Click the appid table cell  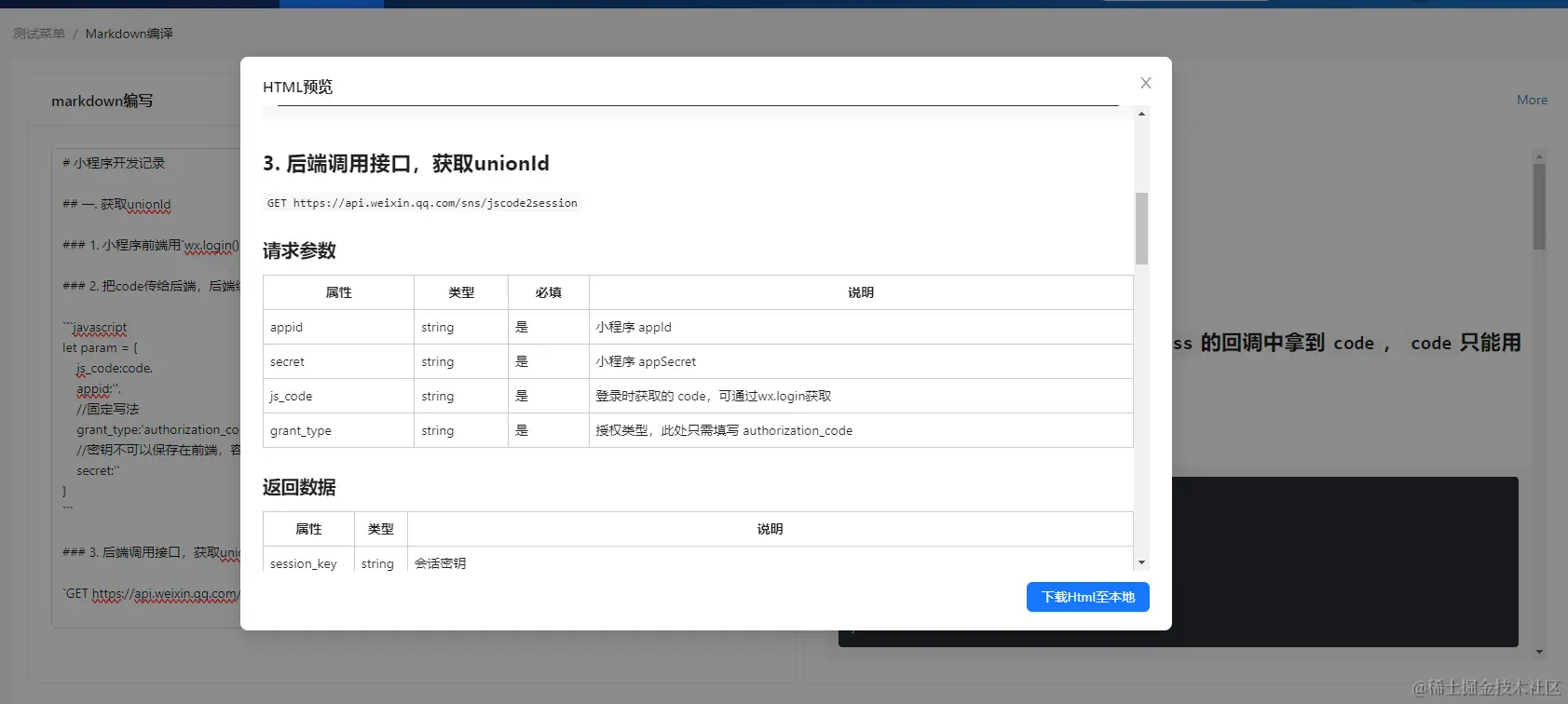click(339, 327)
